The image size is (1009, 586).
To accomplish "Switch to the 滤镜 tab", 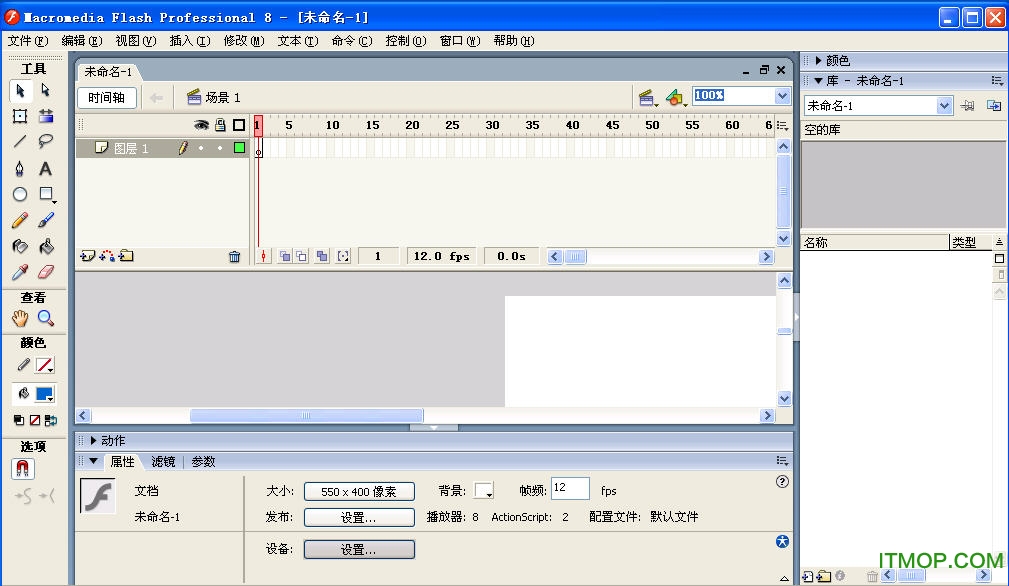I will tap(163, 461).
